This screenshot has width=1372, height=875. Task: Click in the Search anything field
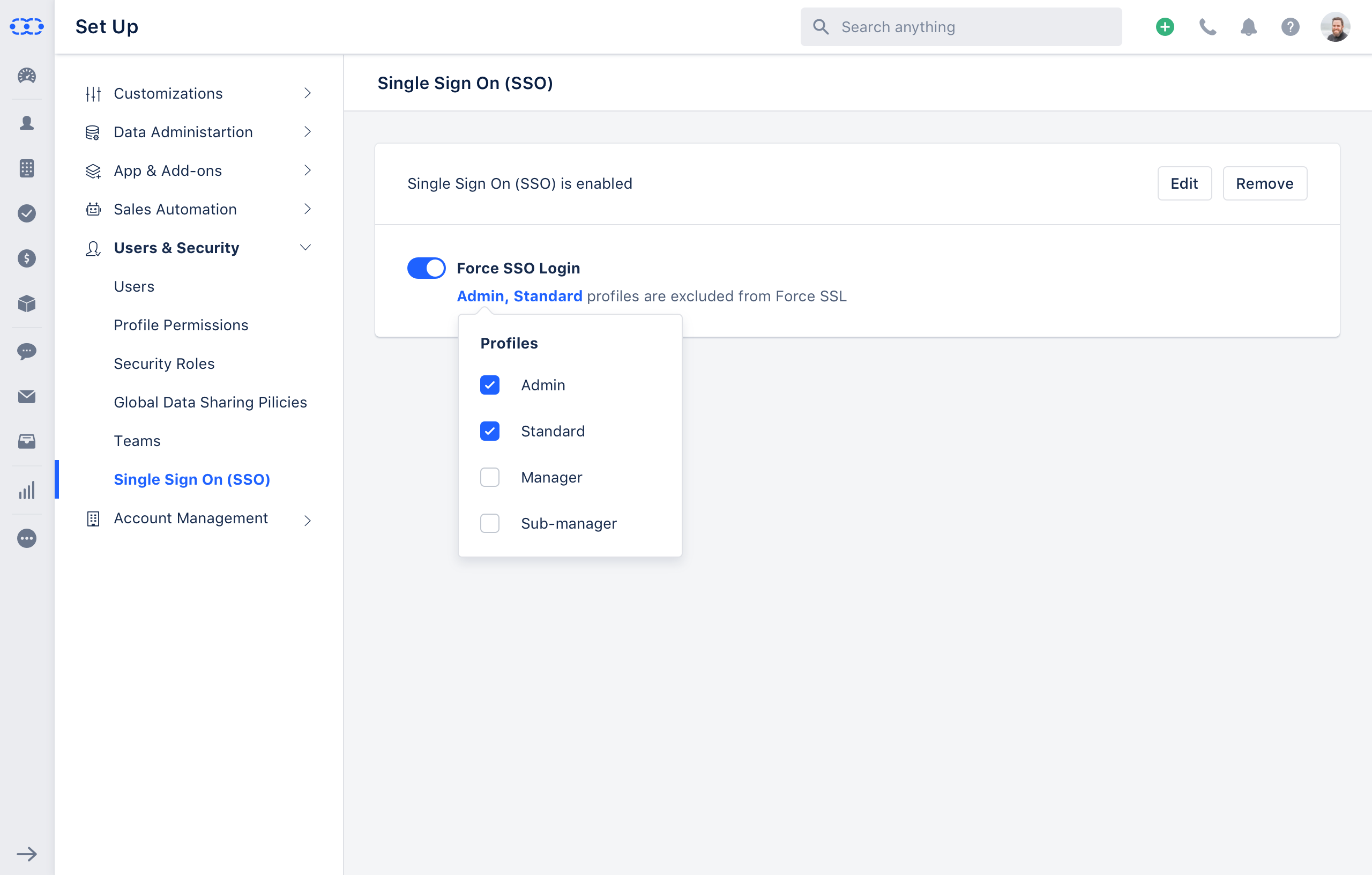point(960,27)
